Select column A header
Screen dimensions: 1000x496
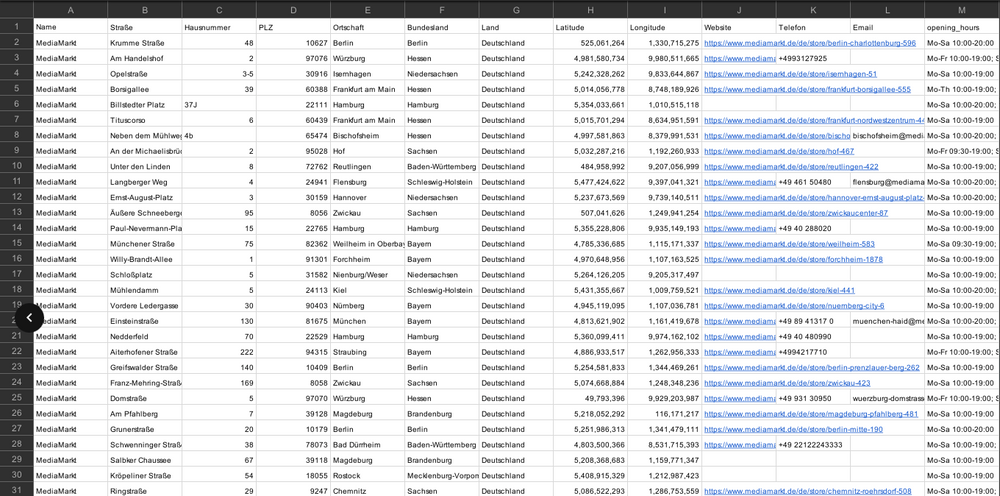point(71,10)
